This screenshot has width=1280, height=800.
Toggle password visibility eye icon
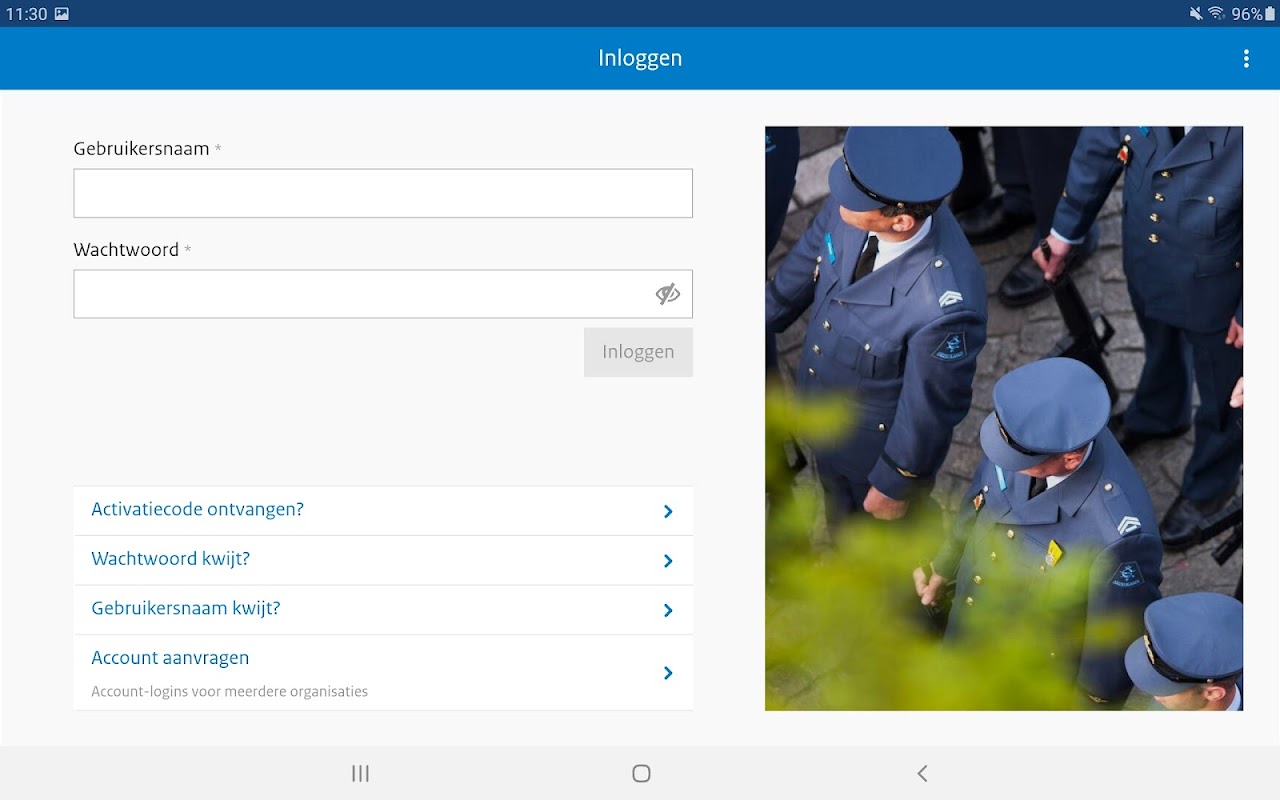668,294
